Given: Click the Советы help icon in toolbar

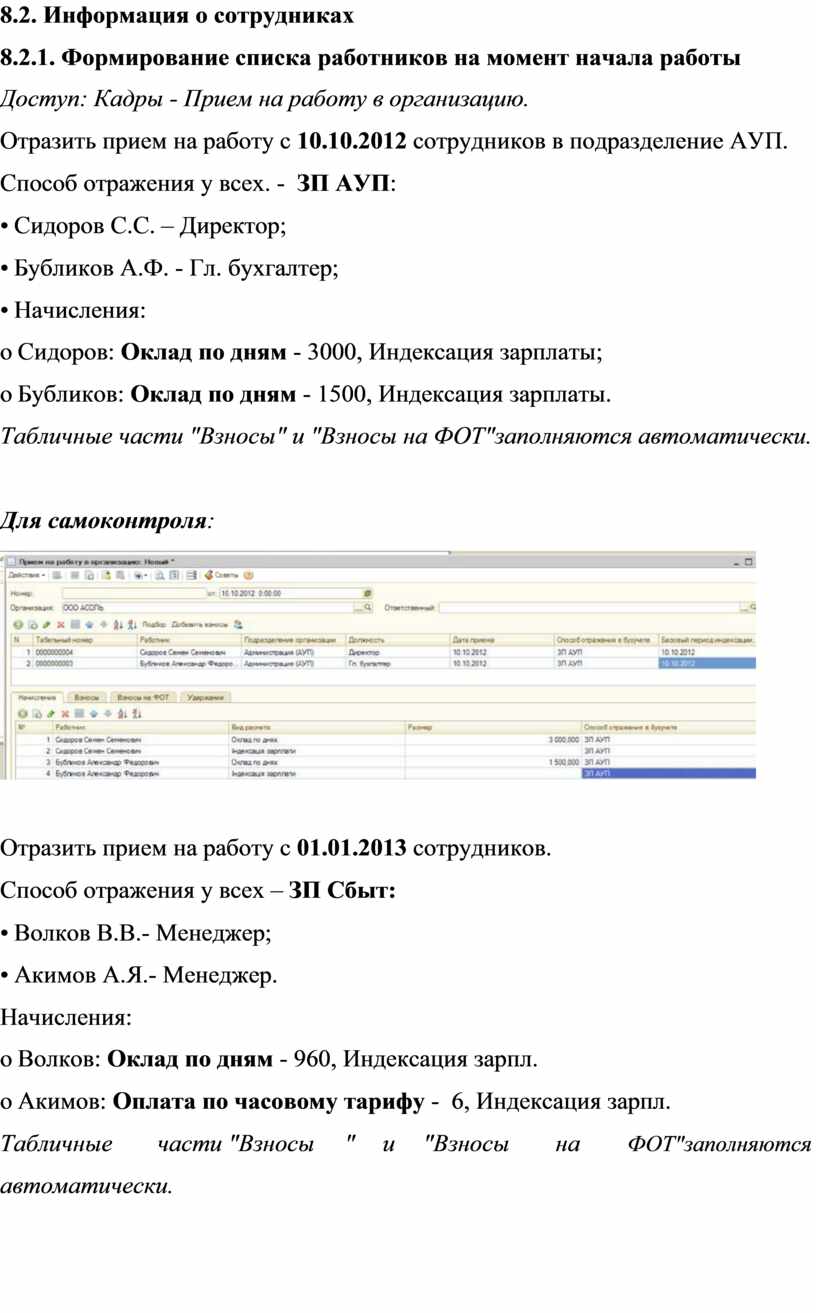Looking at the screenshot, I should point(221,576).
